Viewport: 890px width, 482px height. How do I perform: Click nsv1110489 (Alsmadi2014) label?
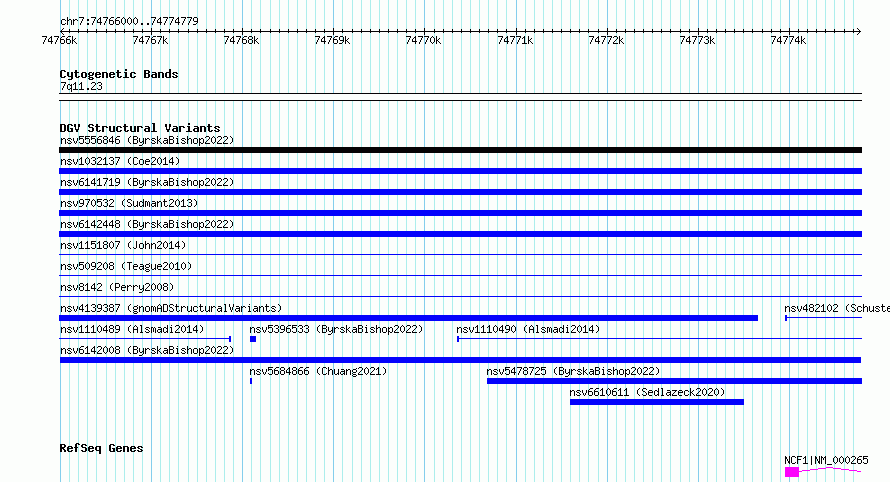point(132,329)
